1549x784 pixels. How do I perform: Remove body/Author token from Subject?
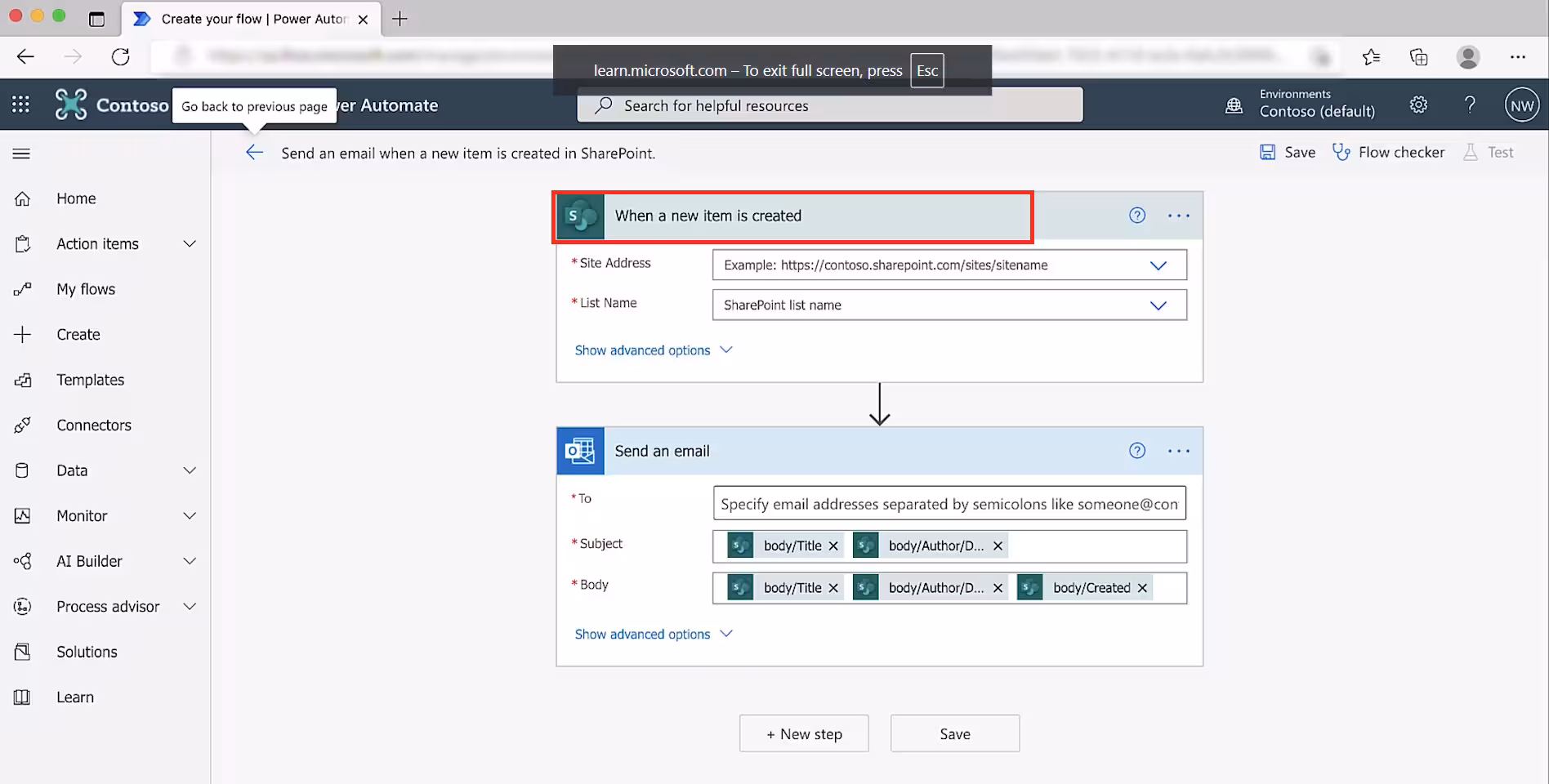pos(998,546)
